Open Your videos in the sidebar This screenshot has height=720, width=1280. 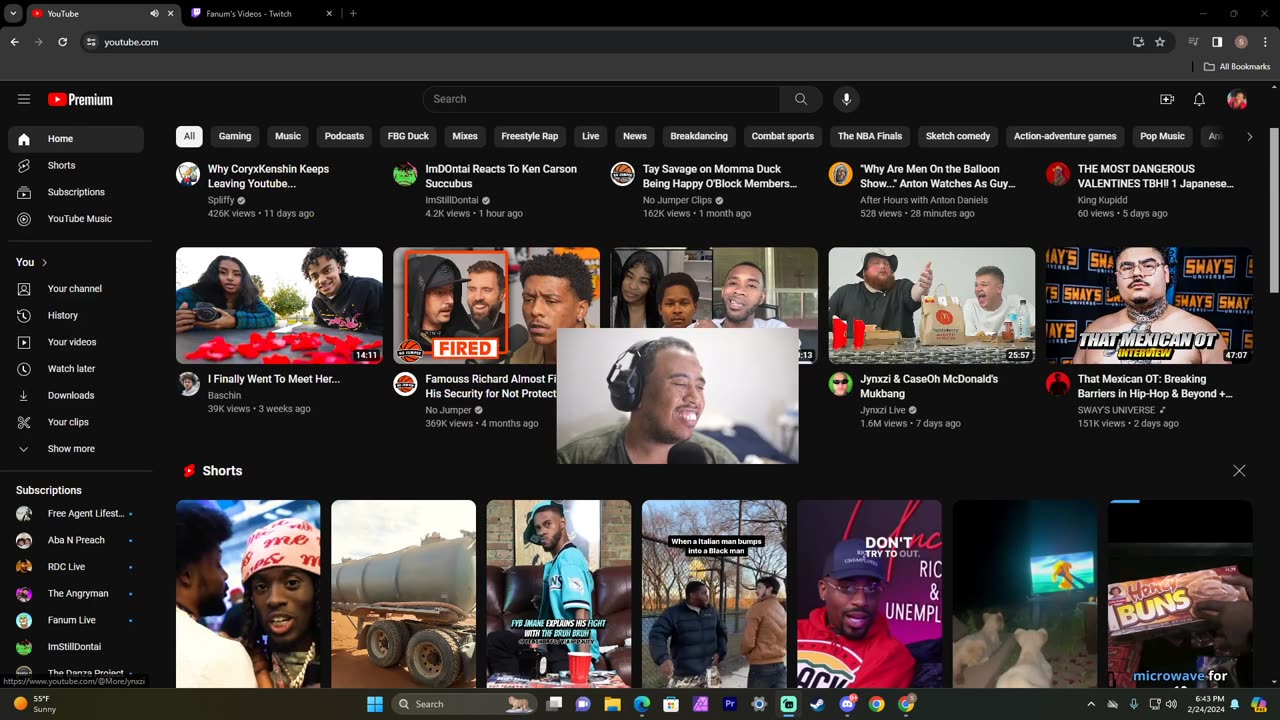click(76, 342)
